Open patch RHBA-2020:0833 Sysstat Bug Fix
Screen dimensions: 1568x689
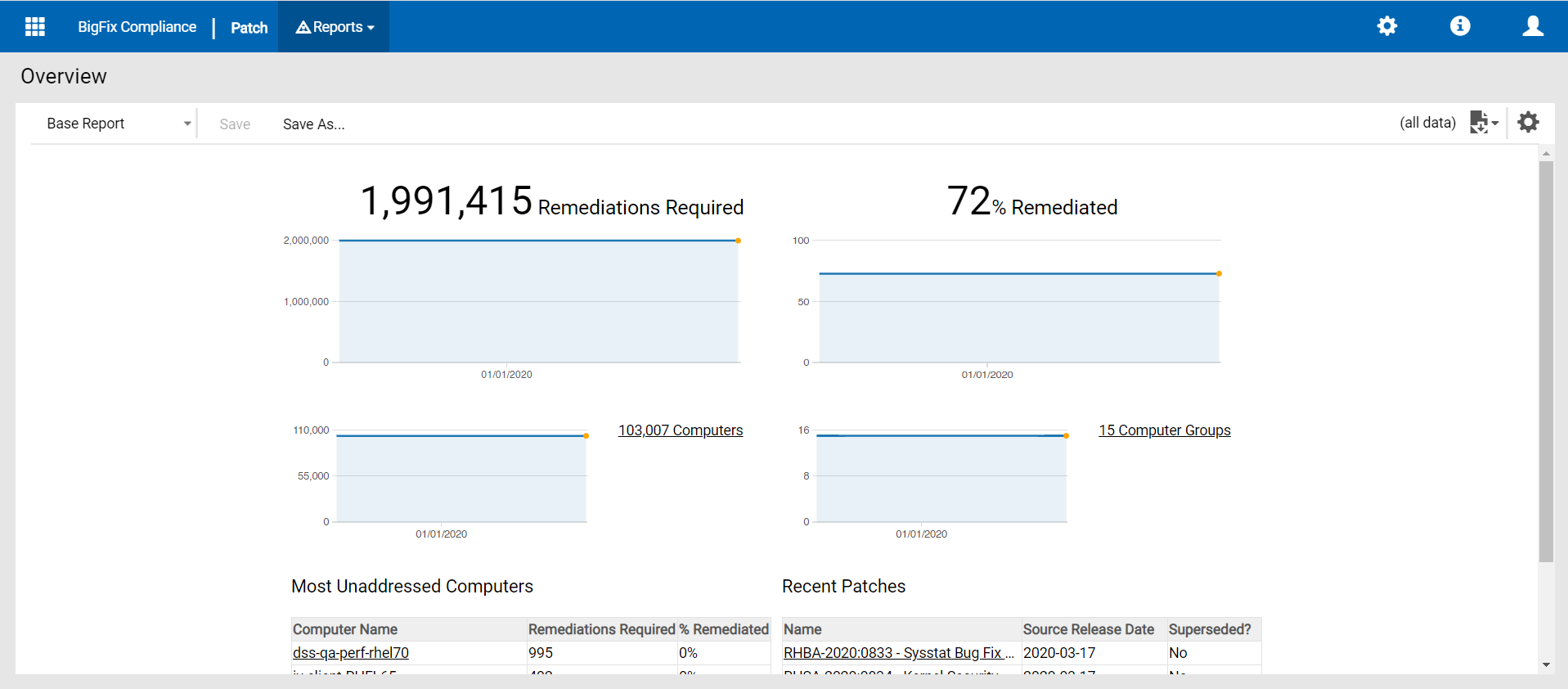pos(898,653)
